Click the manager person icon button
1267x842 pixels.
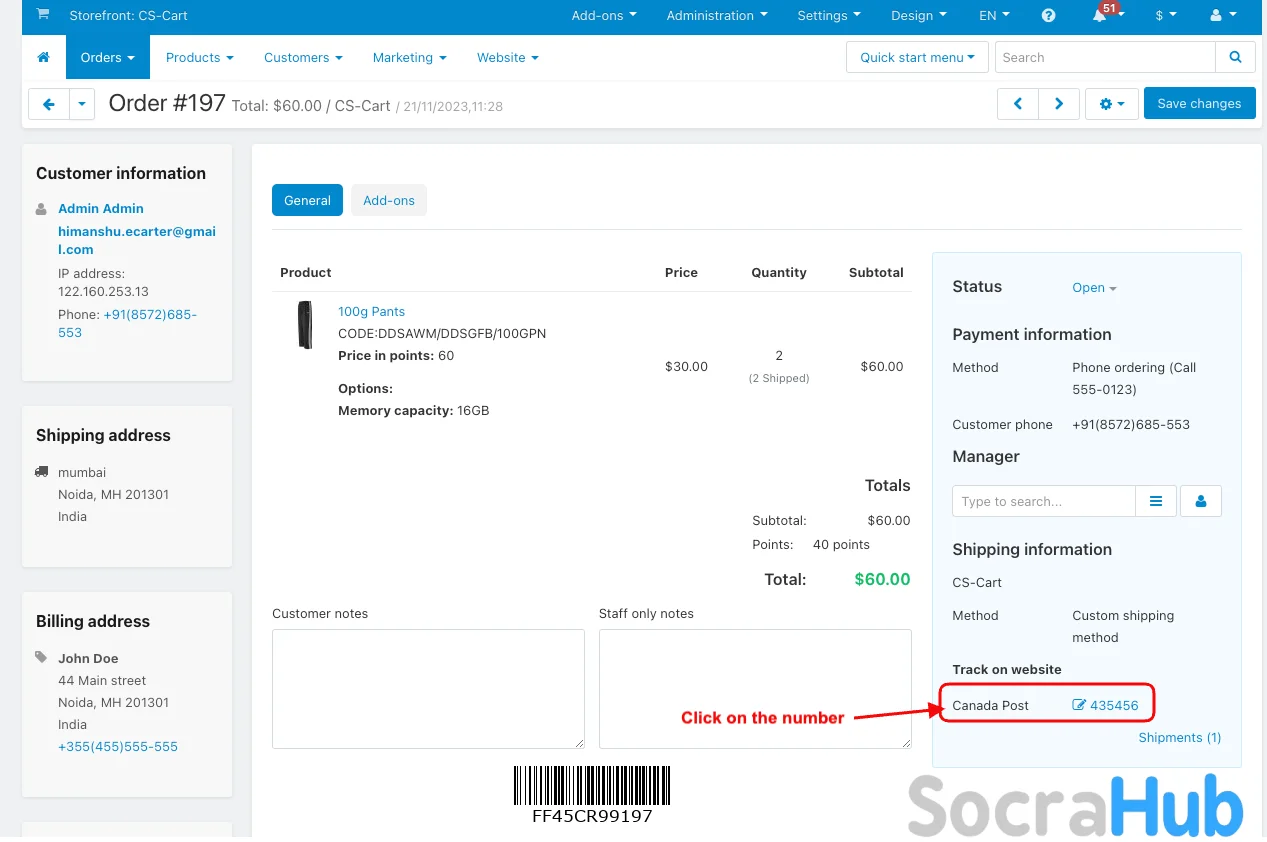(1200, 501)
